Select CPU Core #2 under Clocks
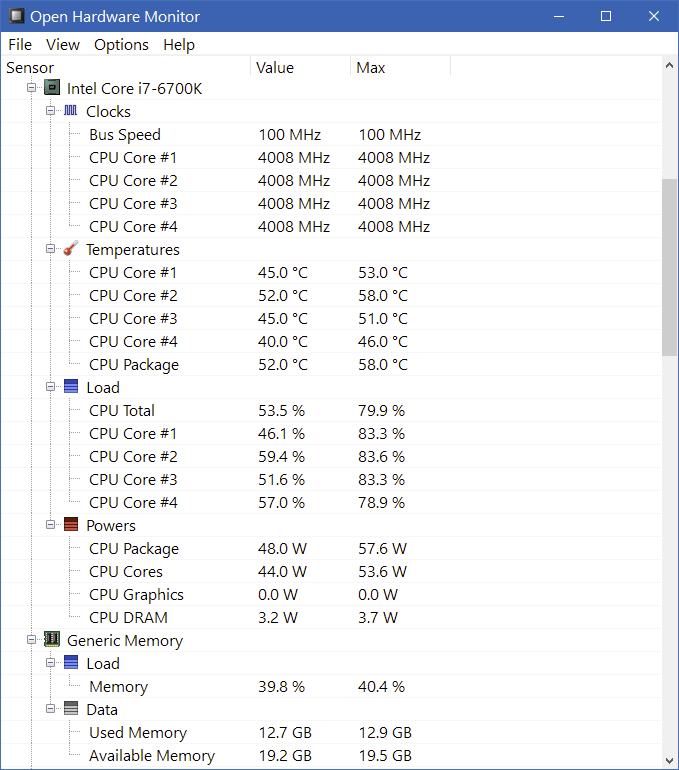Screen dimensions: 679x770 coord(331,181)
